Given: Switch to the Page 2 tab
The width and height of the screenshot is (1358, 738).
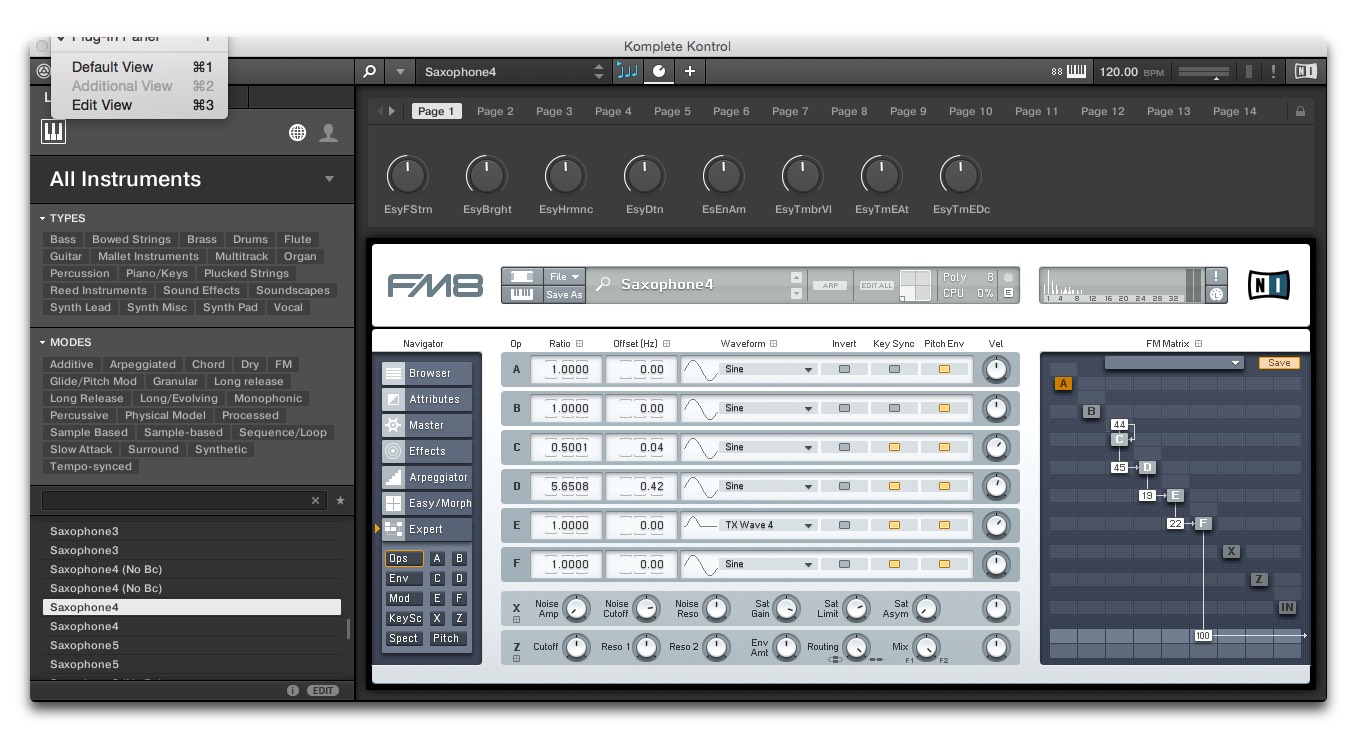Looking at the screenshot, I should click(495, 112).
